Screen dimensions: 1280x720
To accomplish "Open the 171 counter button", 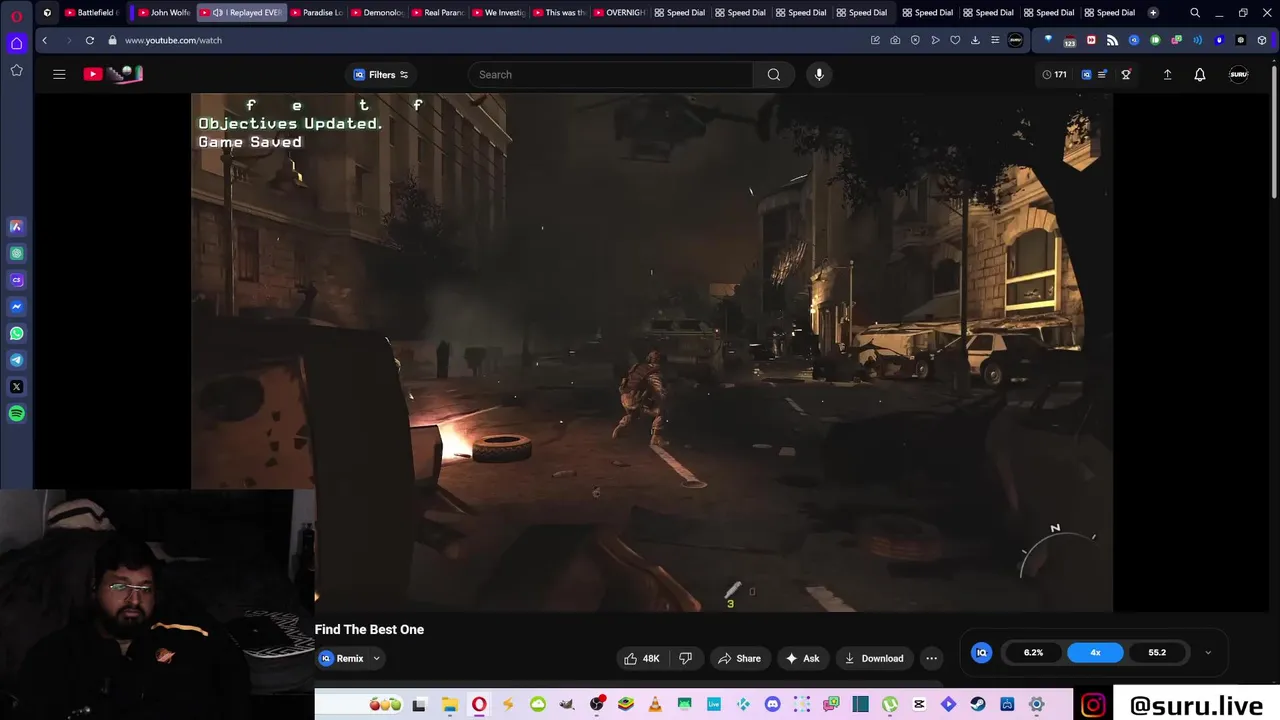I will (1054, 74).
